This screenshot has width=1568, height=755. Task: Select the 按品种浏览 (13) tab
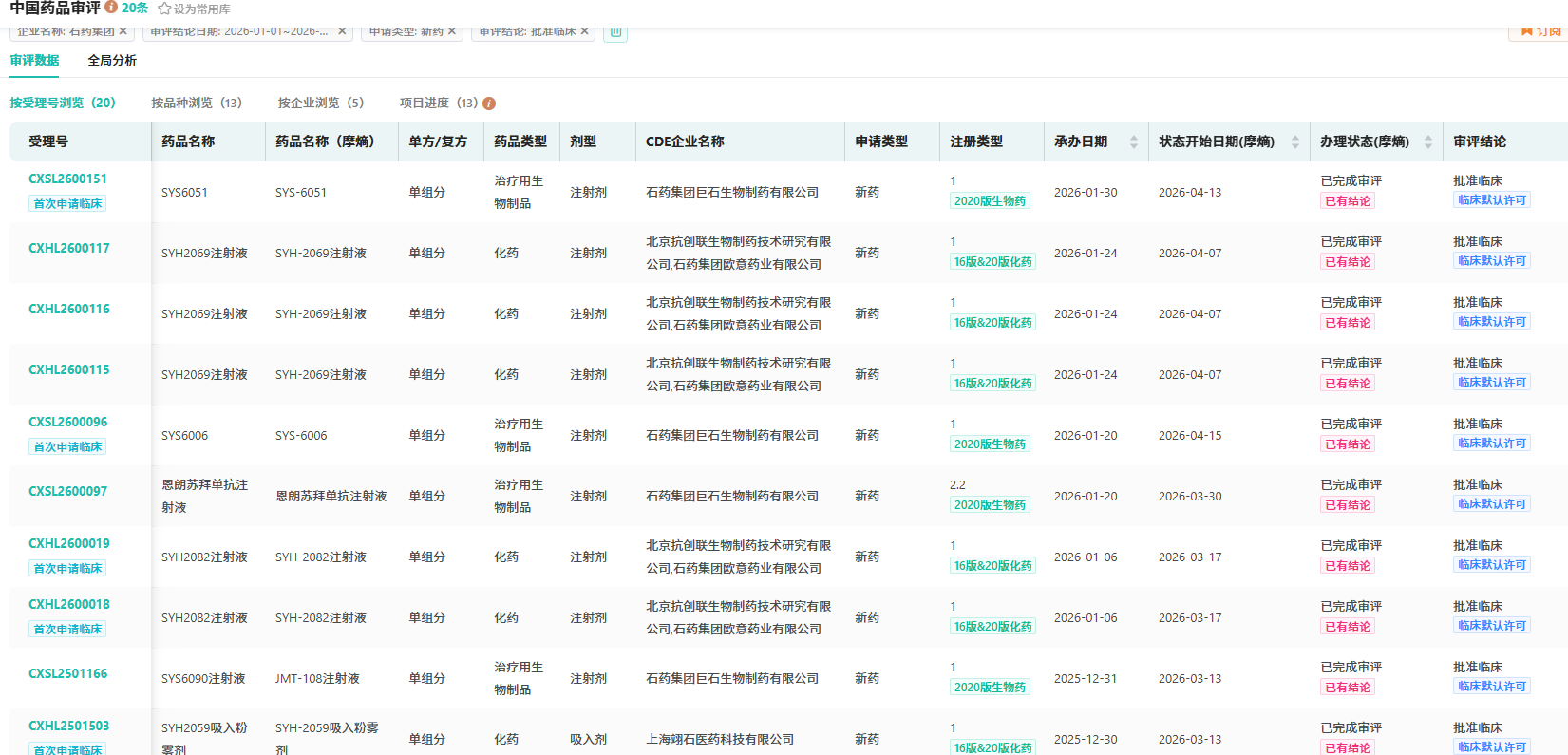(x=197, y=103)
